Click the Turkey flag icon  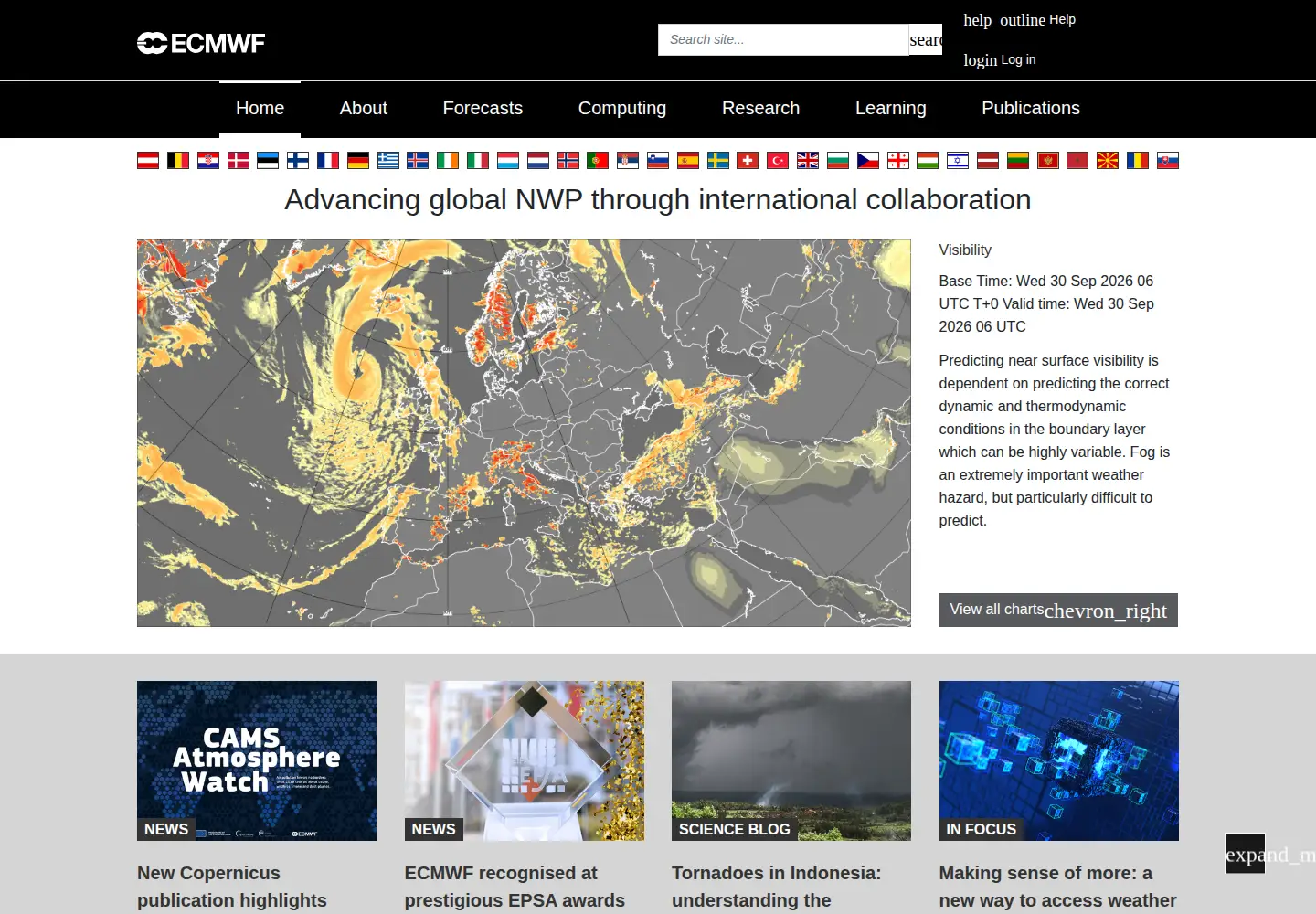click(x=778, y=161)
